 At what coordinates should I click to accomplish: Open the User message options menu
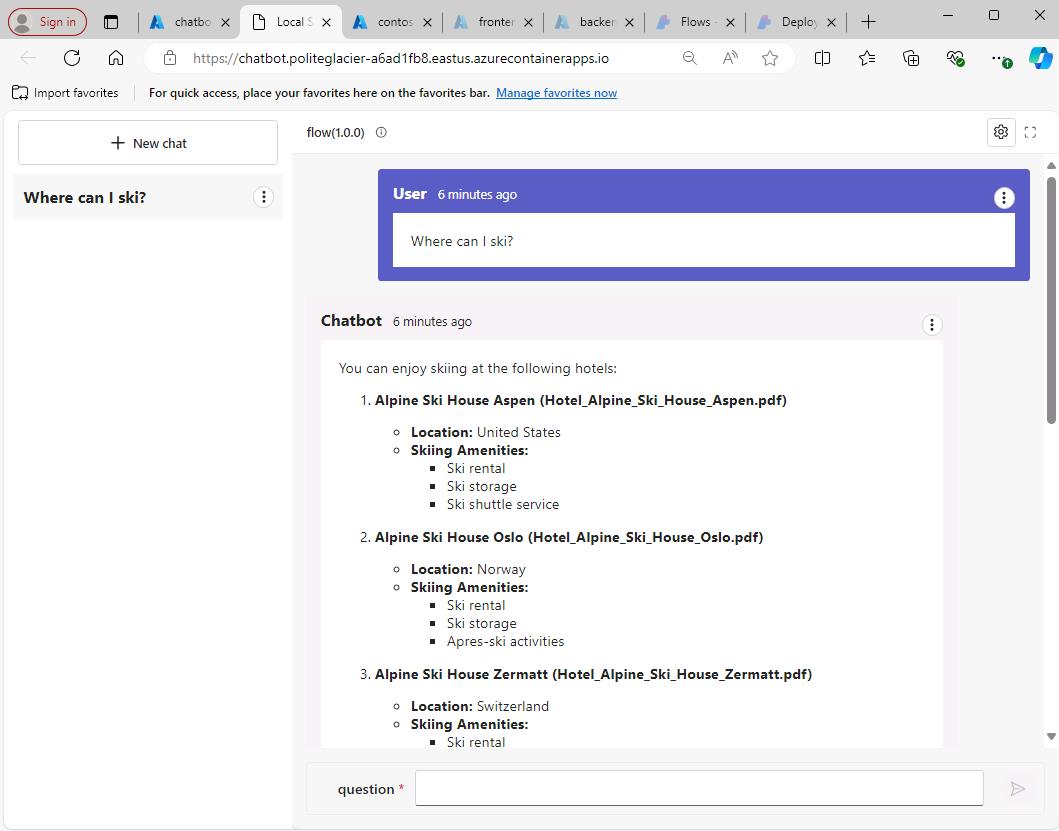coord(1004,197)
